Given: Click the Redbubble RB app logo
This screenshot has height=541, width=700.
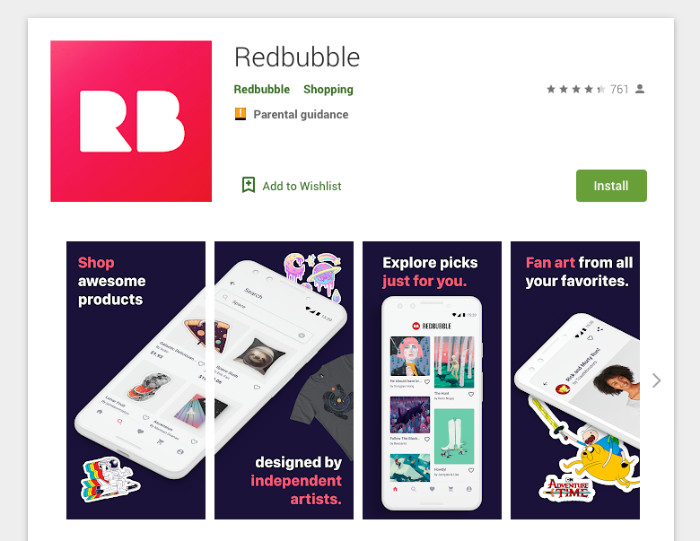Looking at the screenshot, I should point(131,121).
